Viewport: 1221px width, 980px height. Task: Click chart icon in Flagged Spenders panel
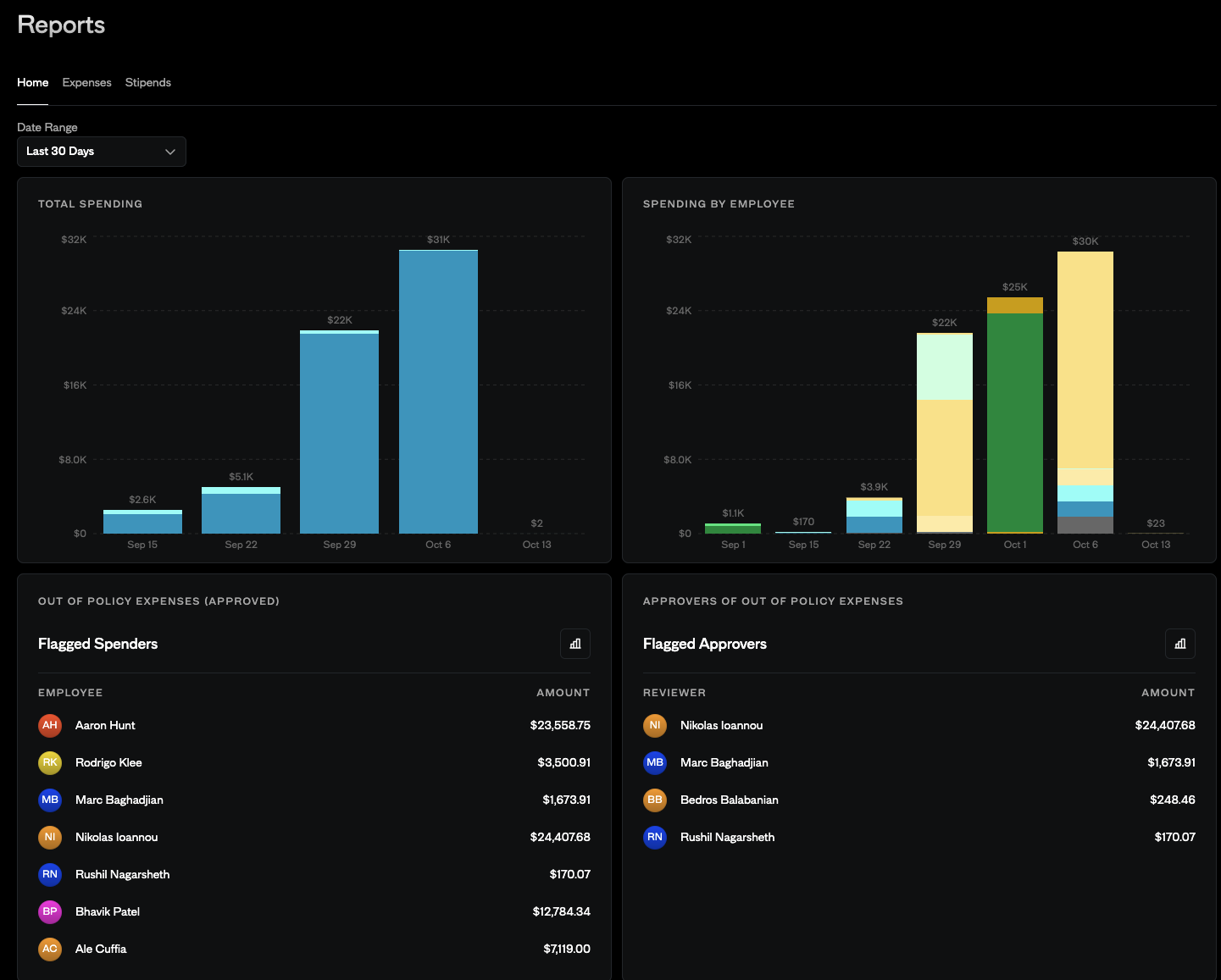tap(575, 644)
